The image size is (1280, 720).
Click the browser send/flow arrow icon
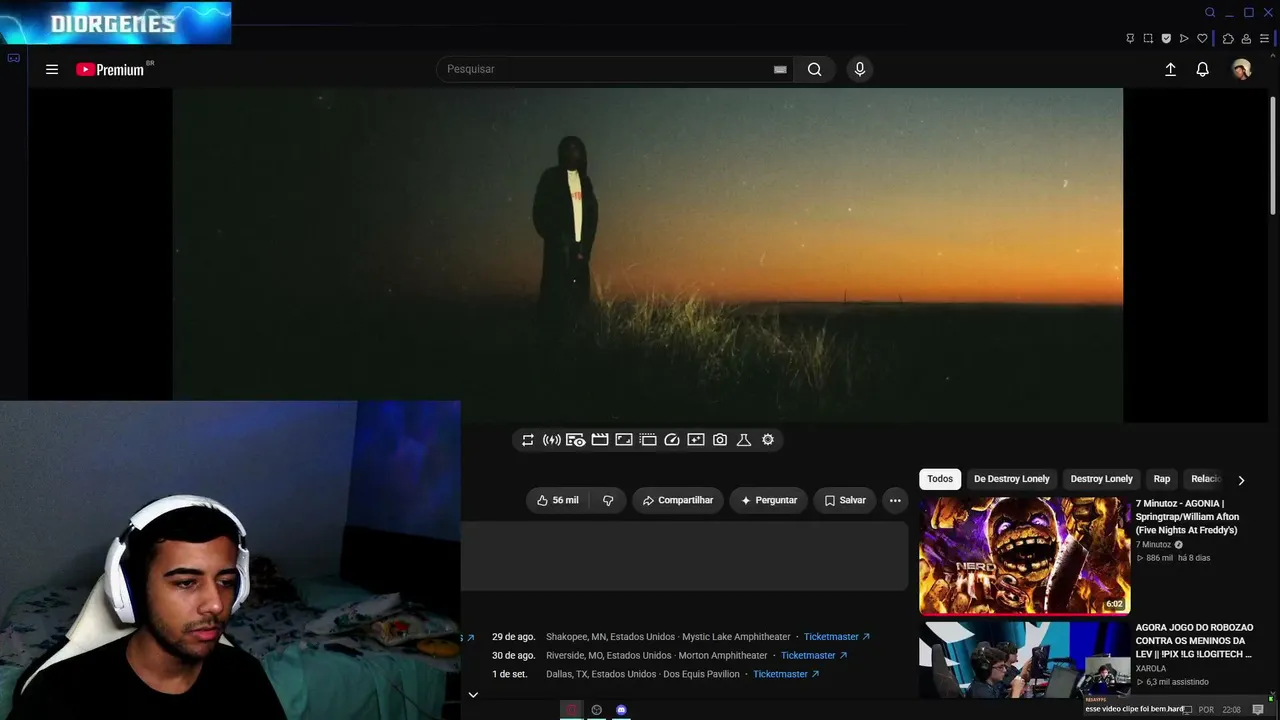(1184, 39)
